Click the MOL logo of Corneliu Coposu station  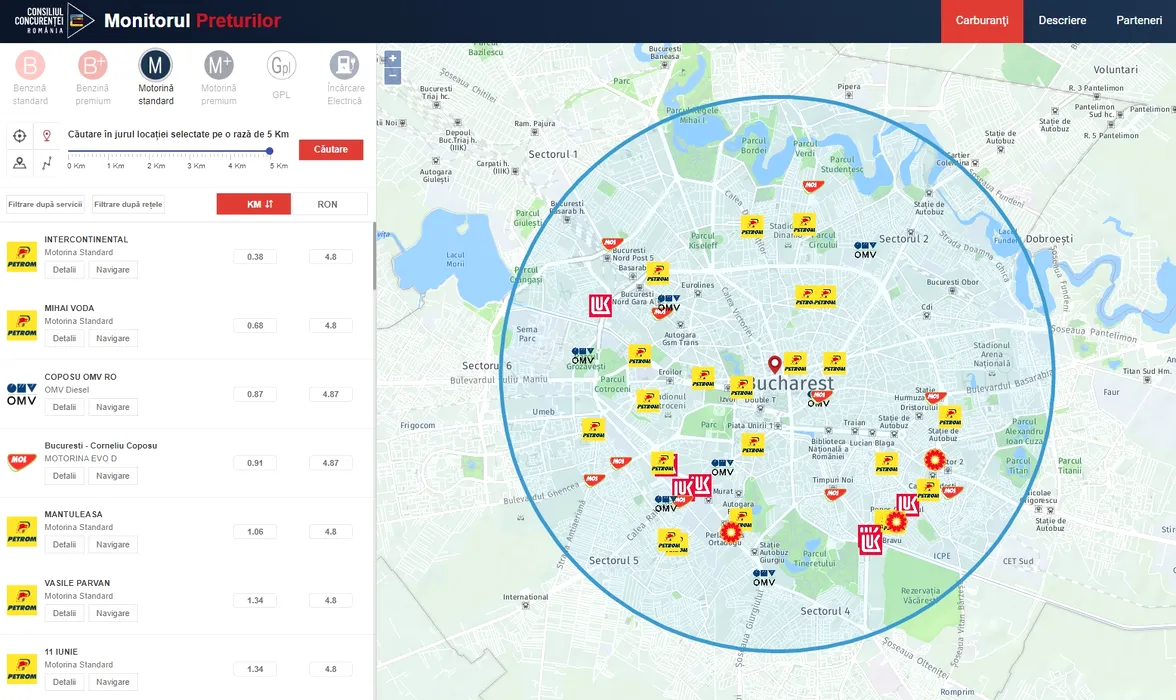click(x=22, y=462)
